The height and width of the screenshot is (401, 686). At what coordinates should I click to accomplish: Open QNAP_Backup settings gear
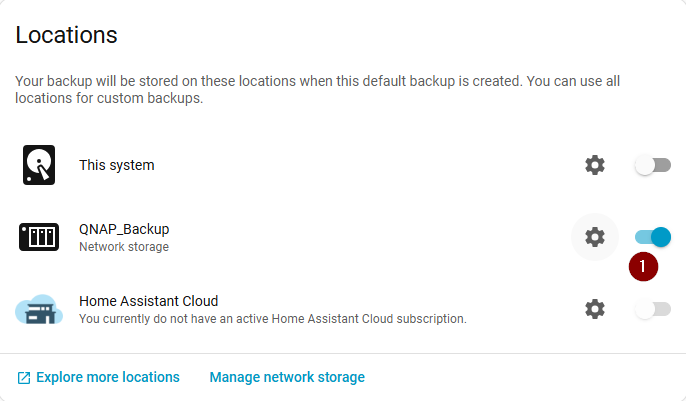tap(595, 237)
